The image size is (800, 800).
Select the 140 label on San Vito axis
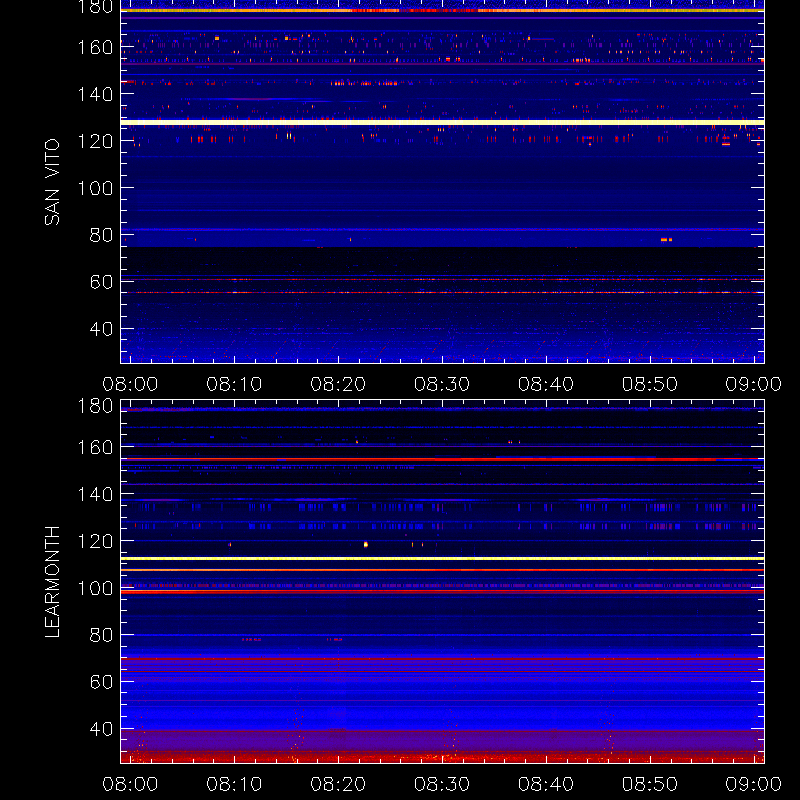[x=95, y=94]
